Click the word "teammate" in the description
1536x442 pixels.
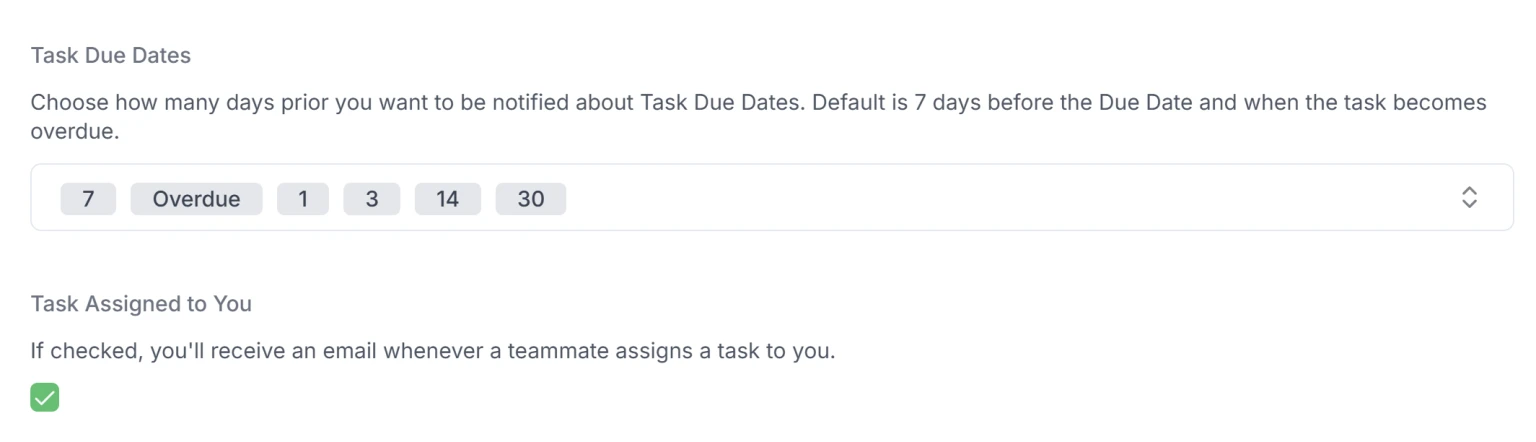point(555,352)
